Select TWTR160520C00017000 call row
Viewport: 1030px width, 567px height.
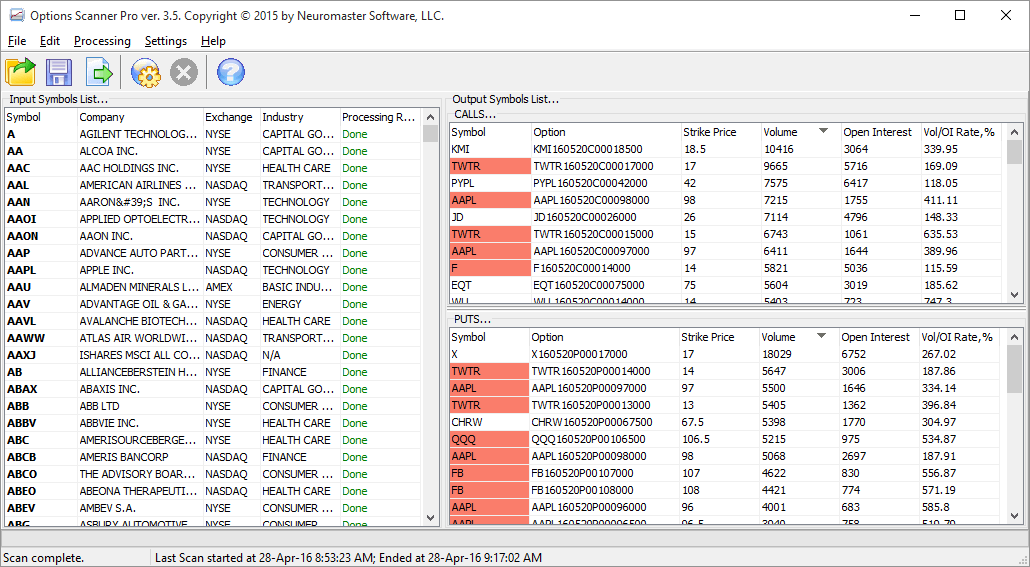tap(727, 166)
